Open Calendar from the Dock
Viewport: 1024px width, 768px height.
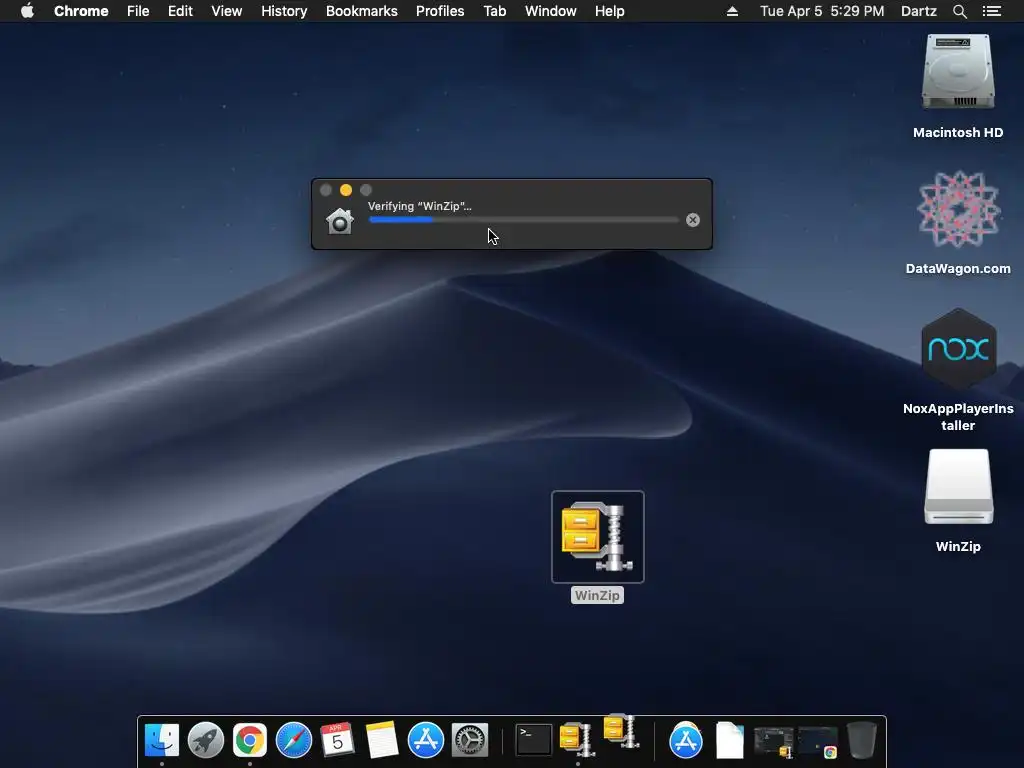coord(338,740)
